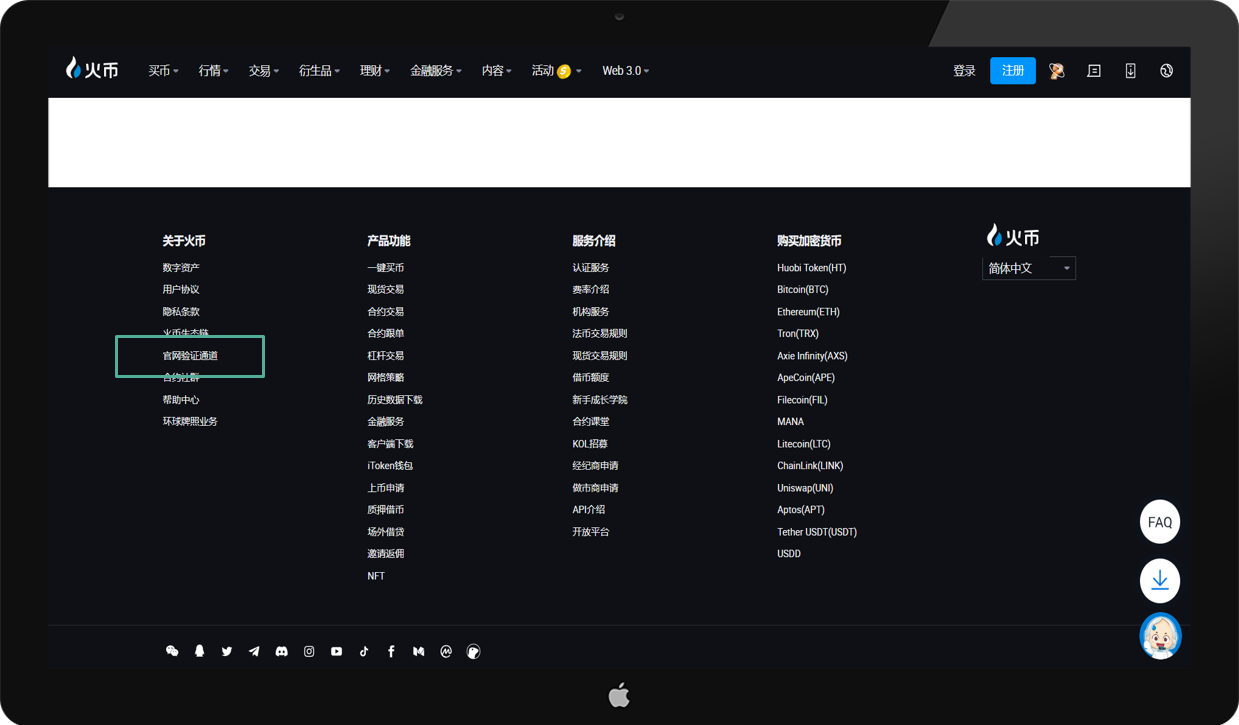
Task: Open the 合约跟单 link
Action: pos(386,334)
